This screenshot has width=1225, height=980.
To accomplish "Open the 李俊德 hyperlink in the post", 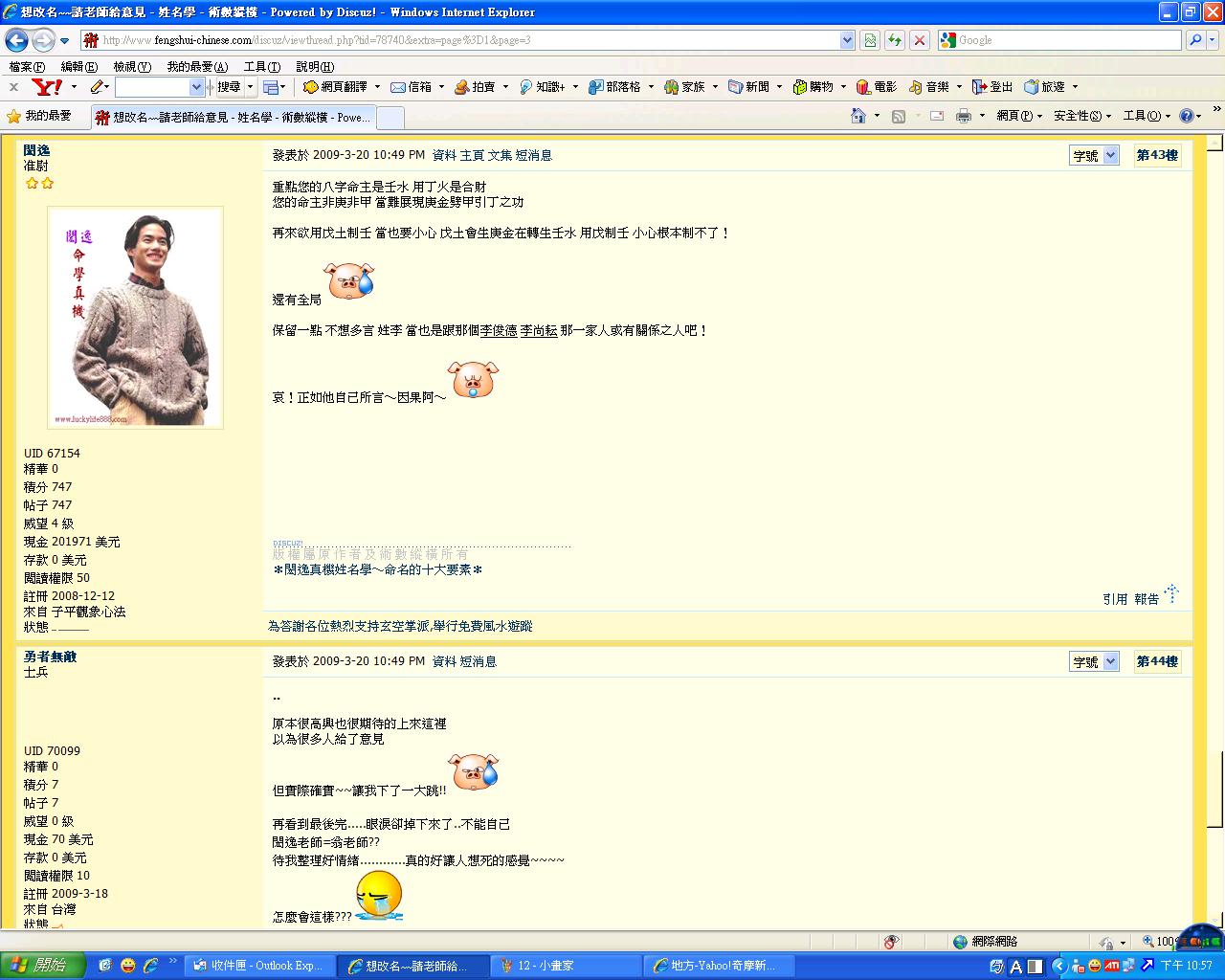I will click(x=499, y=330).
